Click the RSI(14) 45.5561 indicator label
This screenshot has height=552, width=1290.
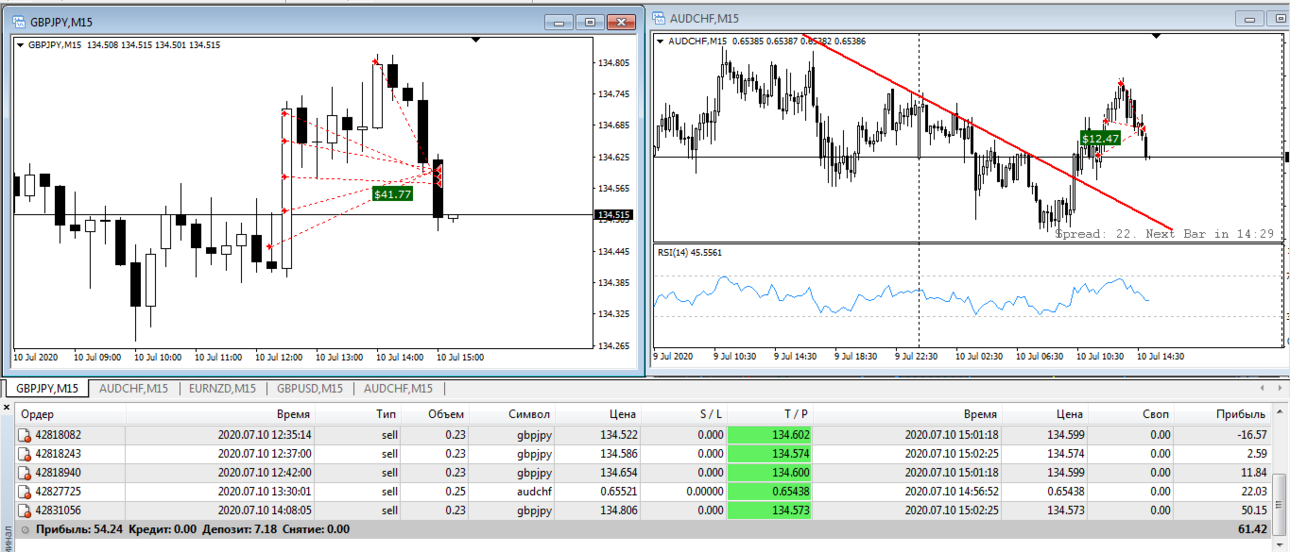click(x=689, y=252)
